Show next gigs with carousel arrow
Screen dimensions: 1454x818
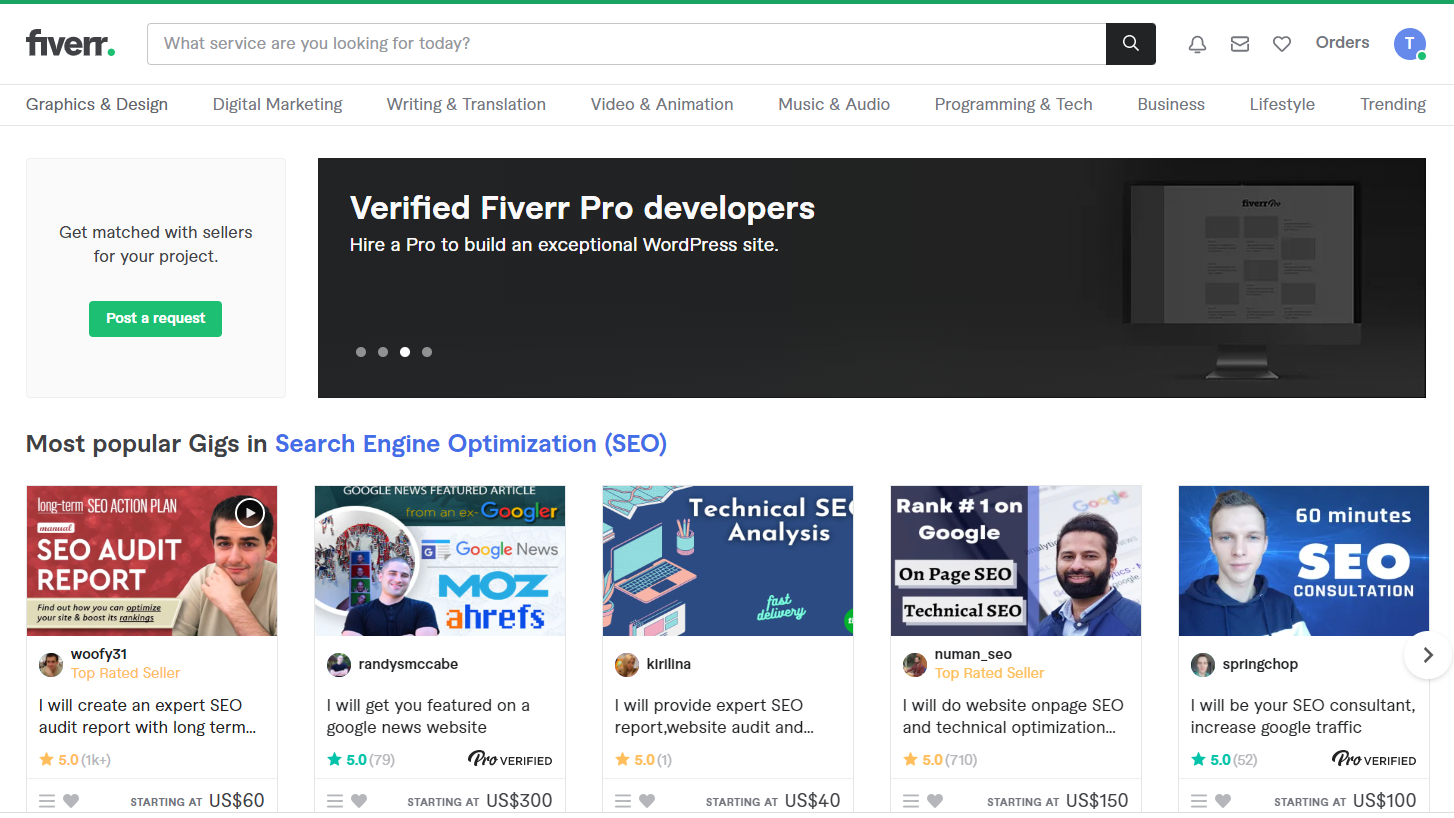click(x=1428, y=655)
